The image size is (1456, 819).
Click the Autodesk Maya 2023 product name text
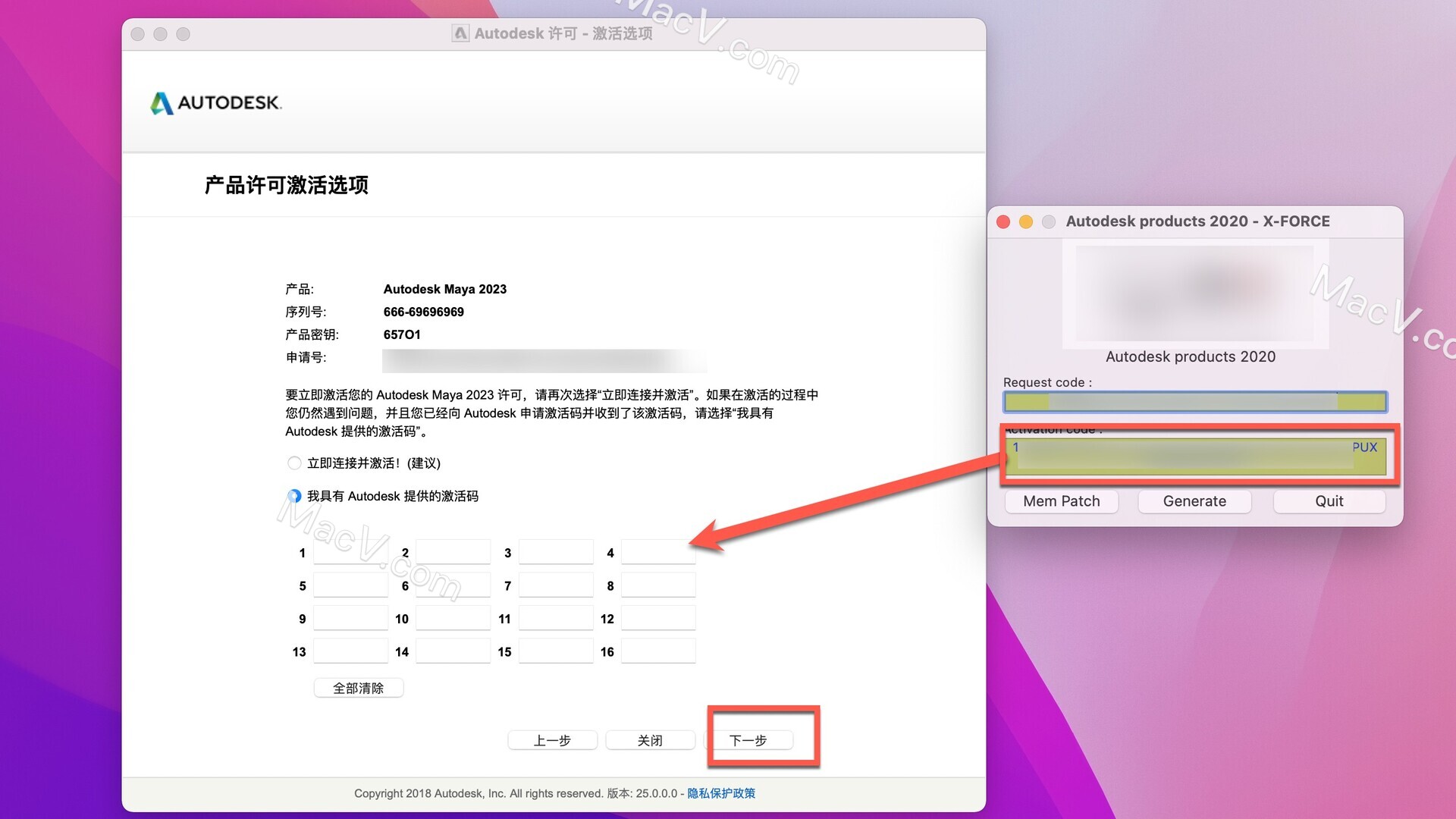(x=445, y=289)
